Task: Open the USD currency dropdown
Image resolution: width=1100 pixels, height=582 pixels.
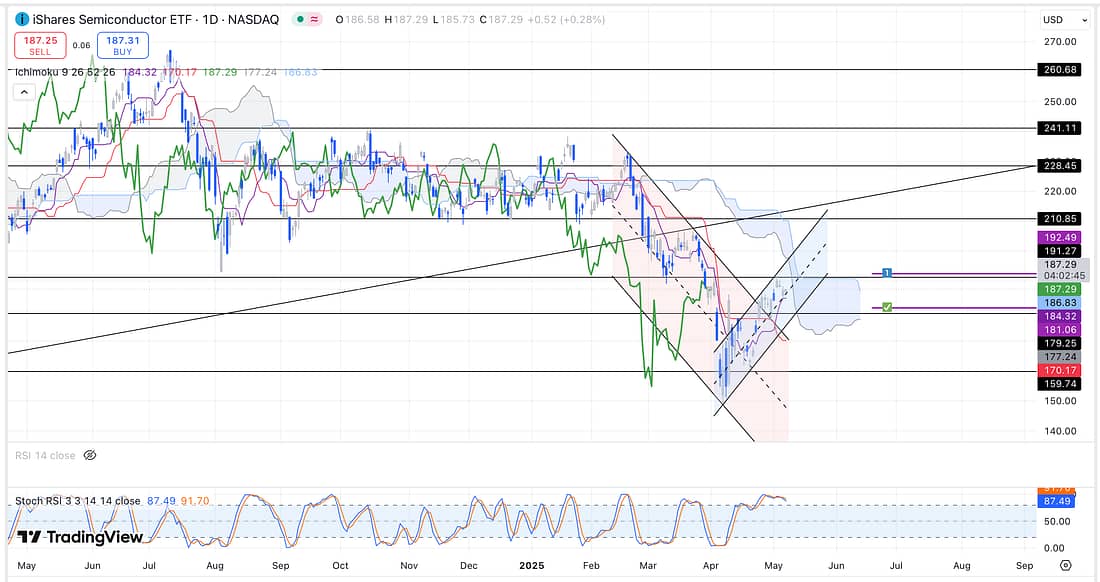Action: click(x=1064, y=20)
